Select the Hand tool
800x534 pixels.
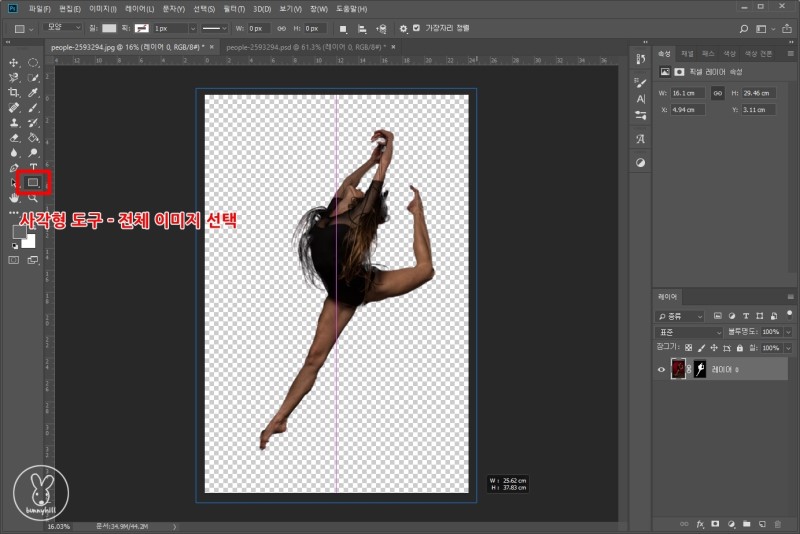[14, 198]
